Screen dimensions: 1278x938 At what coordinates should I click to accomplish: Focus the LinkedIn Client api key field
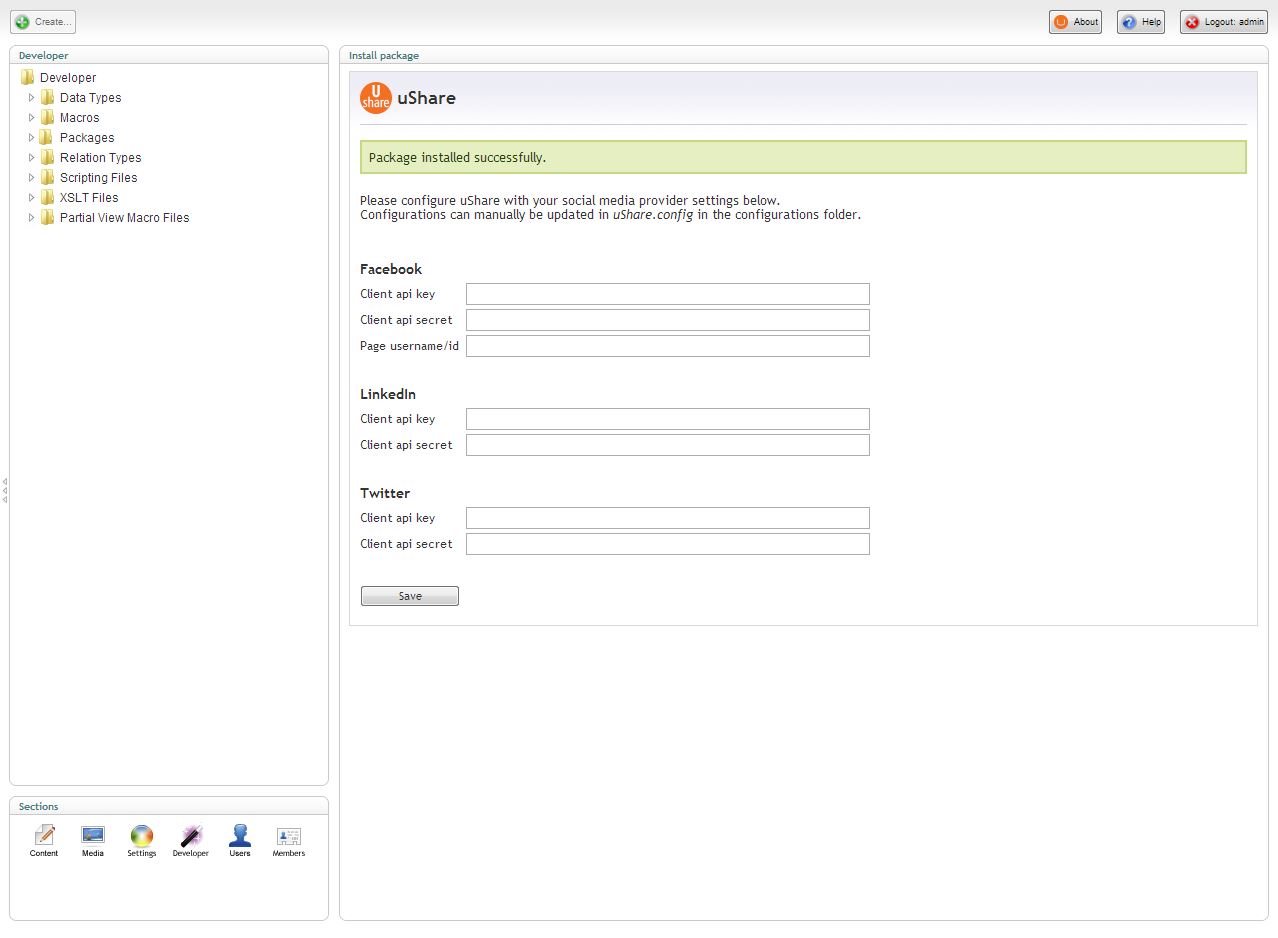coord(668,419)
